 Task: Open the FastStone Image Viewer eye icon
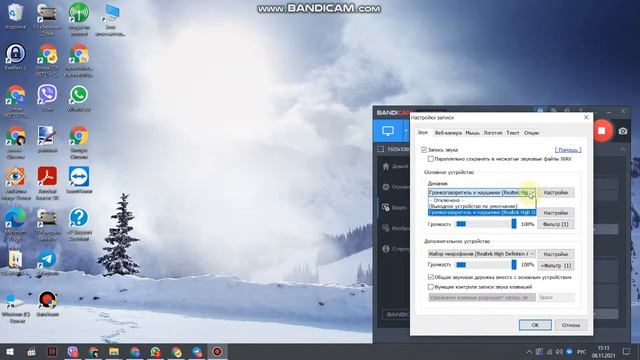click(x=16, y=183)
